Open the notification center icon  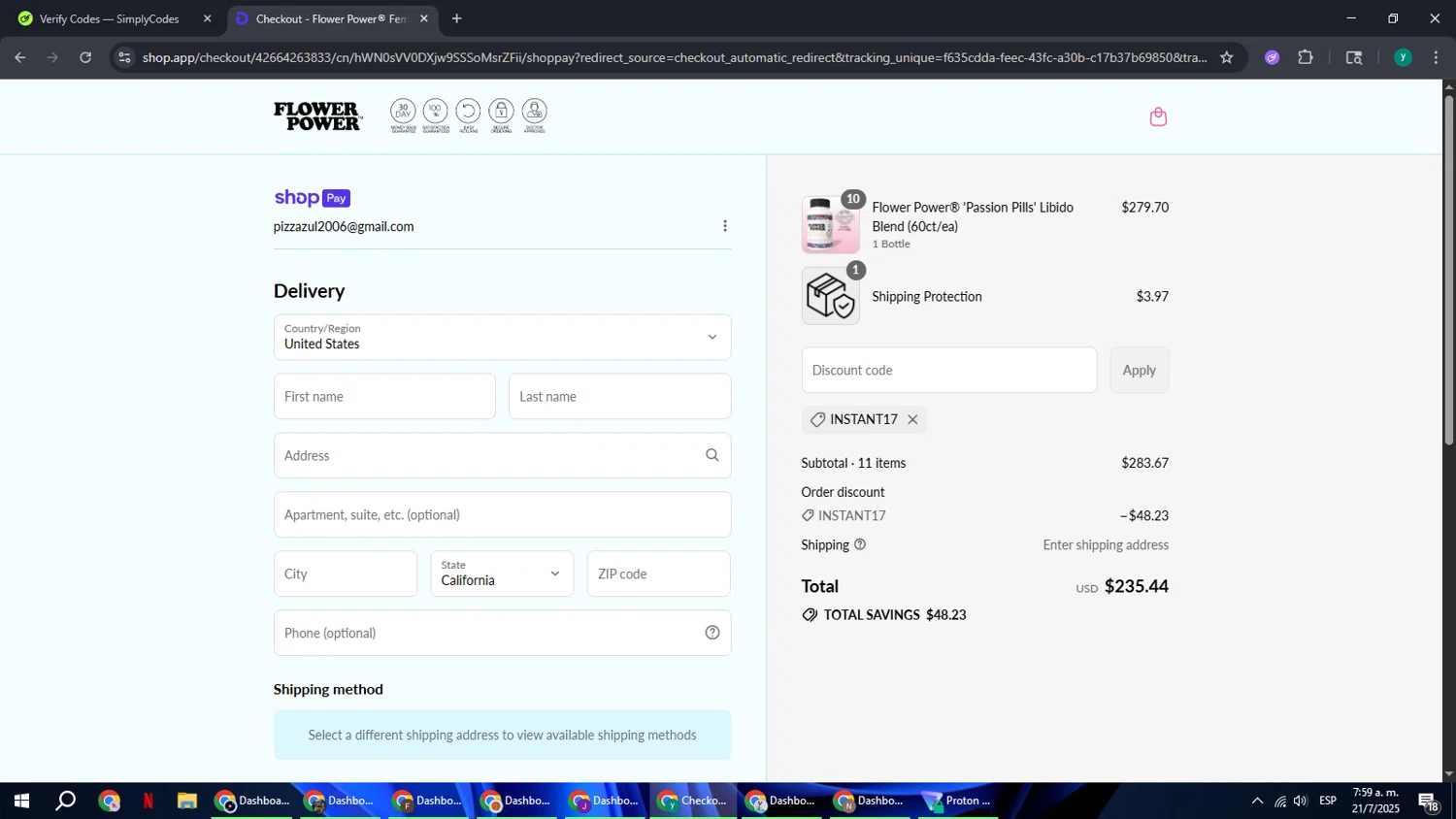(x=1429, y=802)
